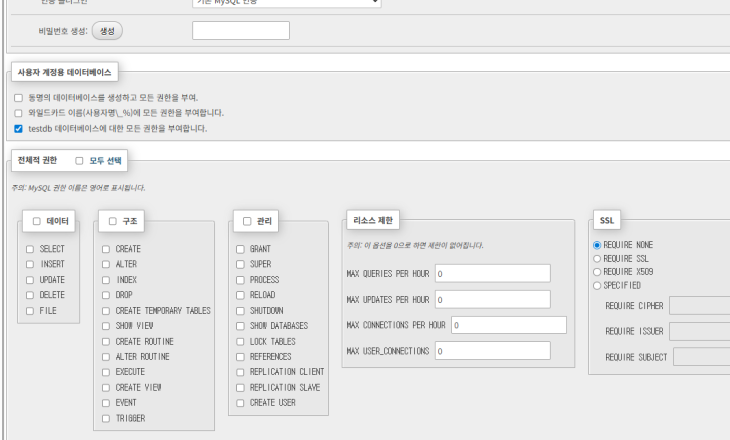Image resolution: width=730 pixels, height=440 pixels.
Task: Select the REQUIRE SSL radio button
Action: click(598, 258)
